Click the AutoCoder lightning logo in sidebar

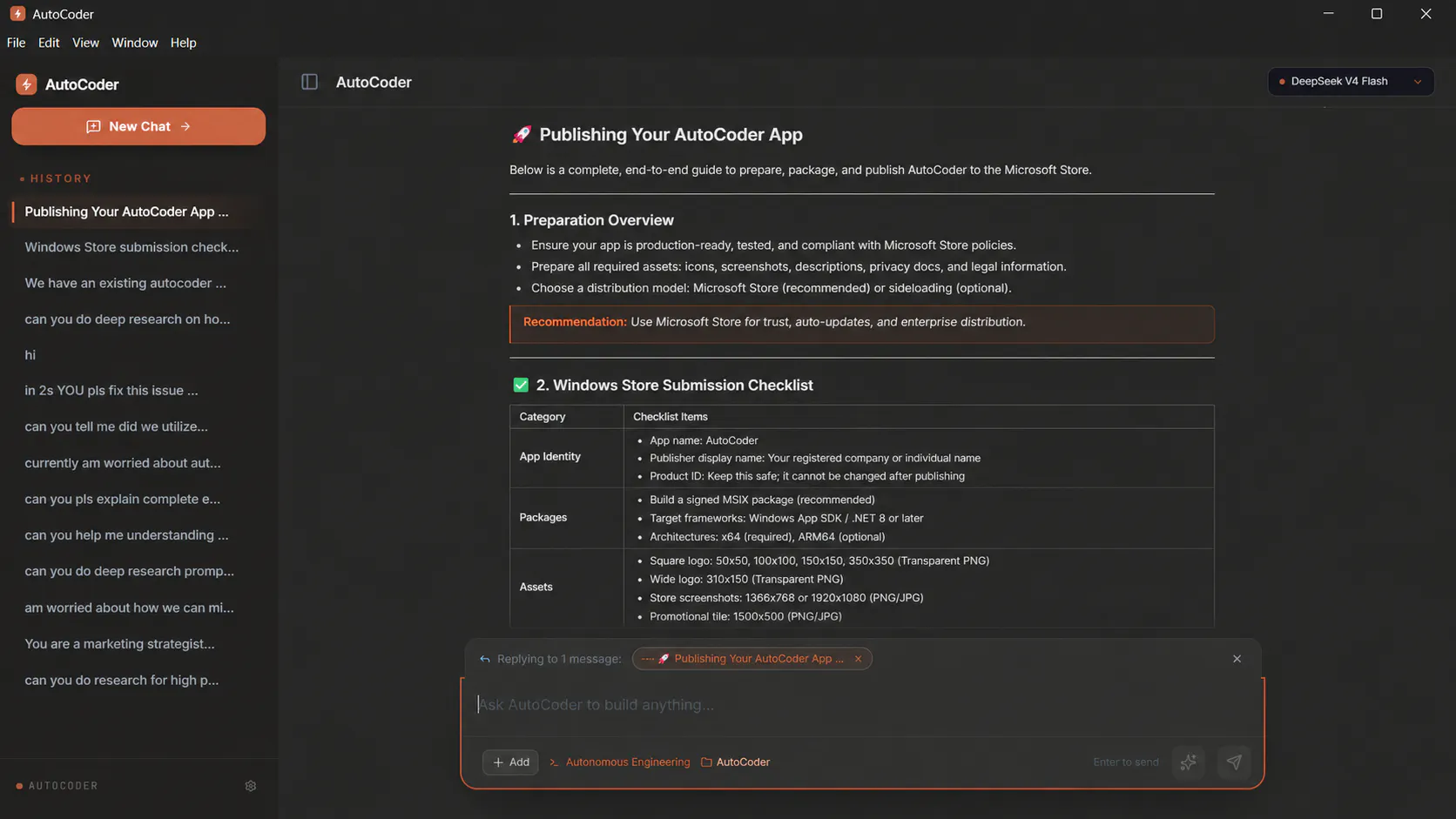pyautogui.click(x=26, y=84)
